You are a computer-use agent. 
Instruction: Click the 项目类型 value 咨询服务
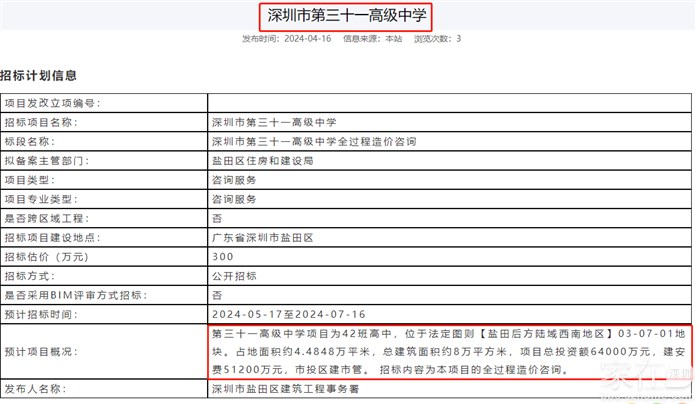[x=234, y=179]
